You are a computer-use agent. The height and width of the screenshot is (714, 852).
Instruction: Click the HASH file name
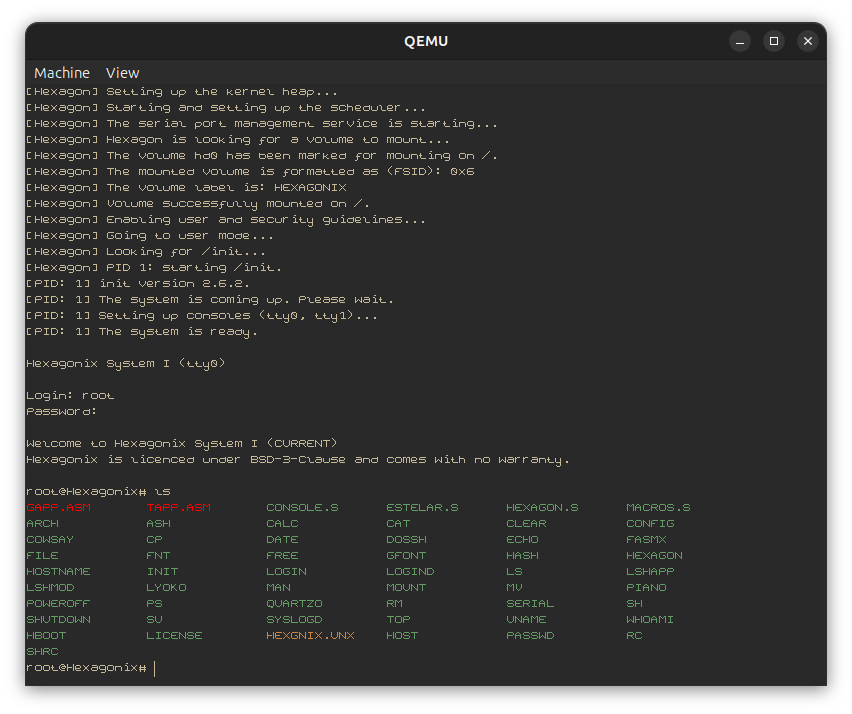(x=523, y=556)
